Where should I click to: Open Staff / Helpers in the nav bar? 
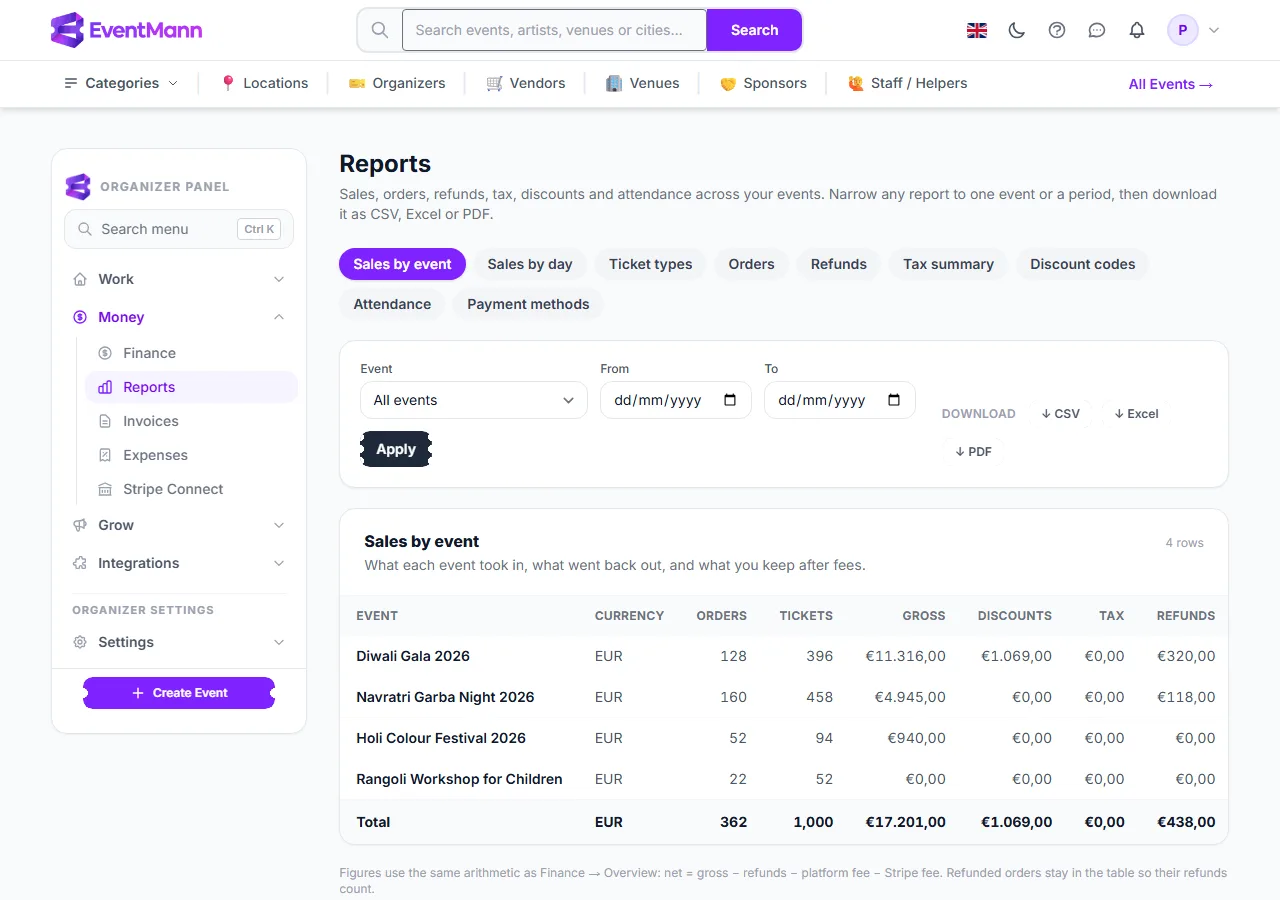coord(908,83)
